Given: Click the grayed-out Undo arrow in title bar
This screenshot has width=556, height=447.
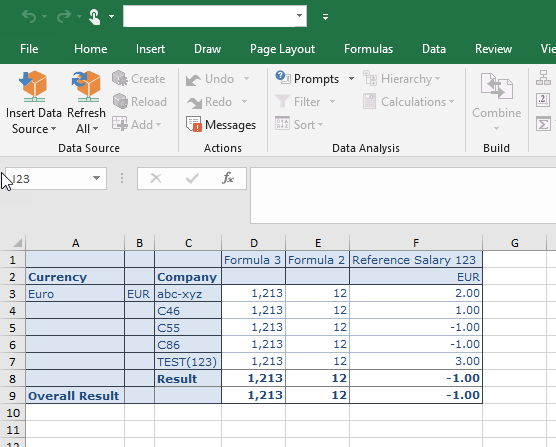Looking at the screenshot, I should pyautogui.click(x=29, y=16).
